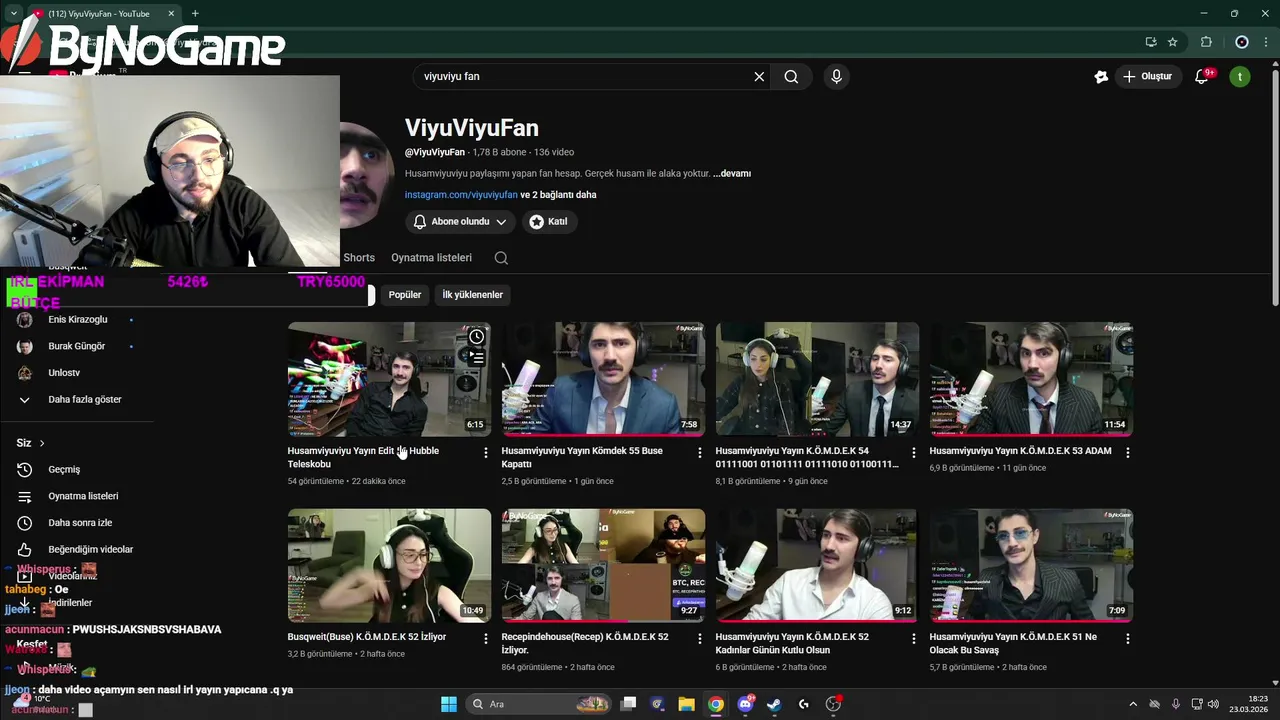
Task: Open options menu for K.Ö.M.D.E.K 53 ADAM video
Action: 1128,453
